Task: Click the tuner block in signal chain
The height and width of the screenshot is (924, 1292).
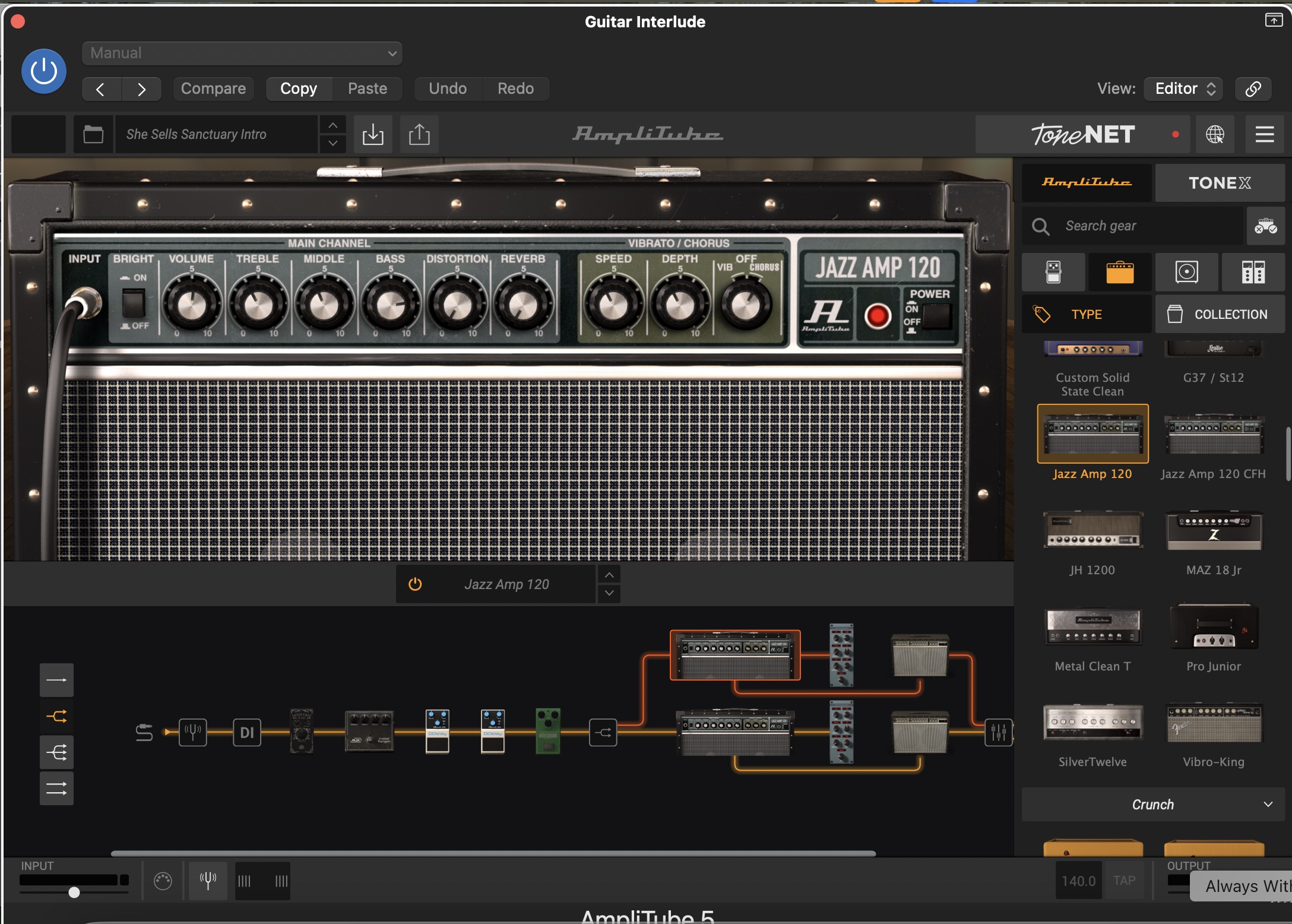Action: (192, 732)
